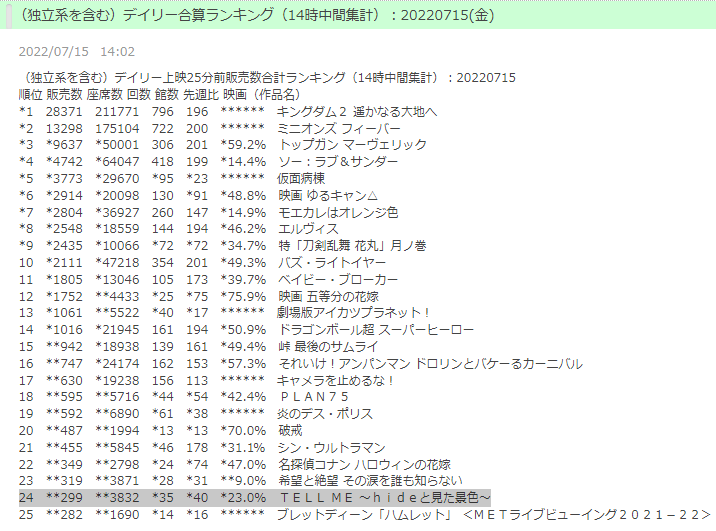Click the title トップガン マーヴェリック

point(352,145)
